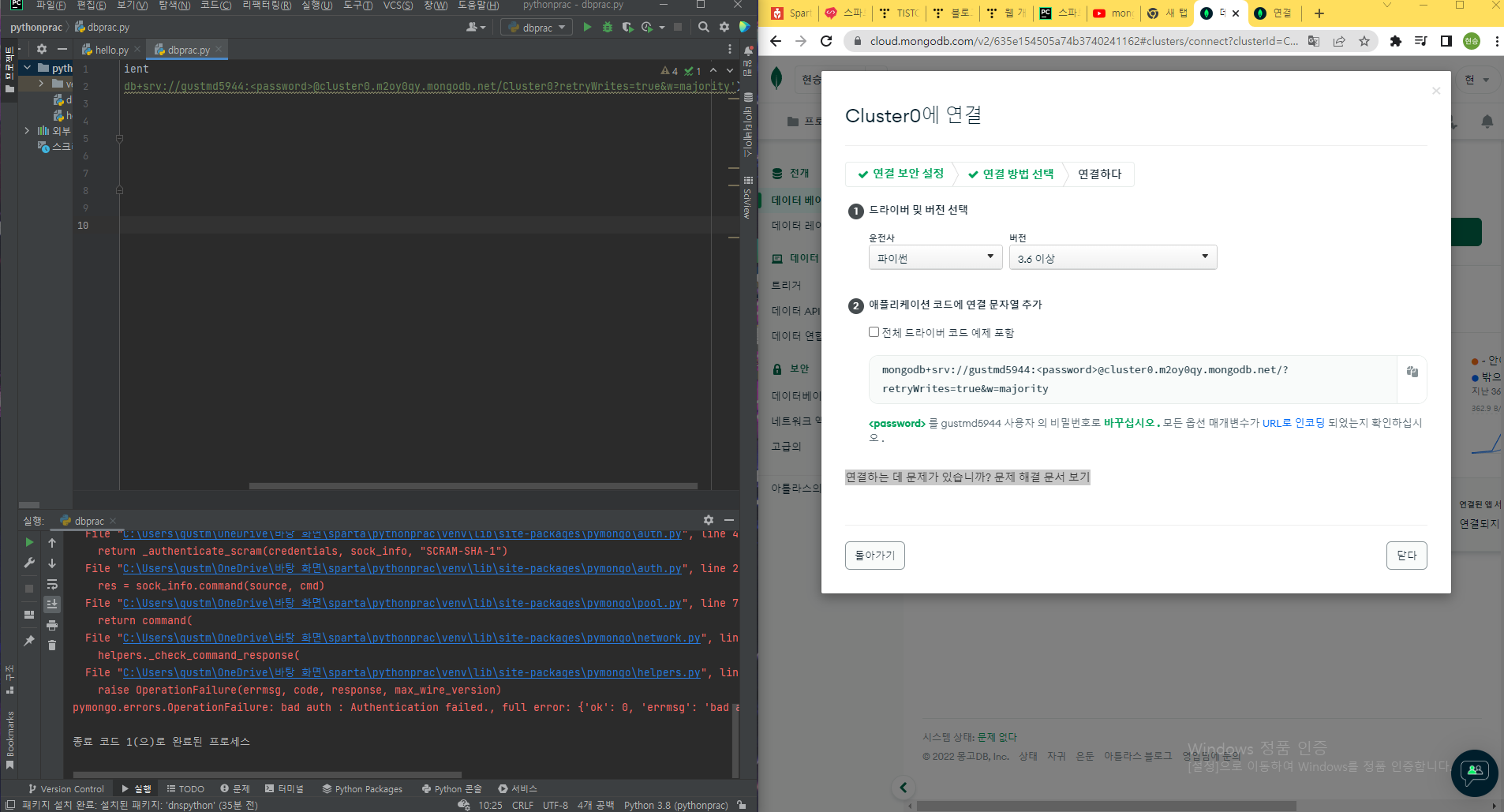Hide the Project tool window with minus icon

(62, 49)
